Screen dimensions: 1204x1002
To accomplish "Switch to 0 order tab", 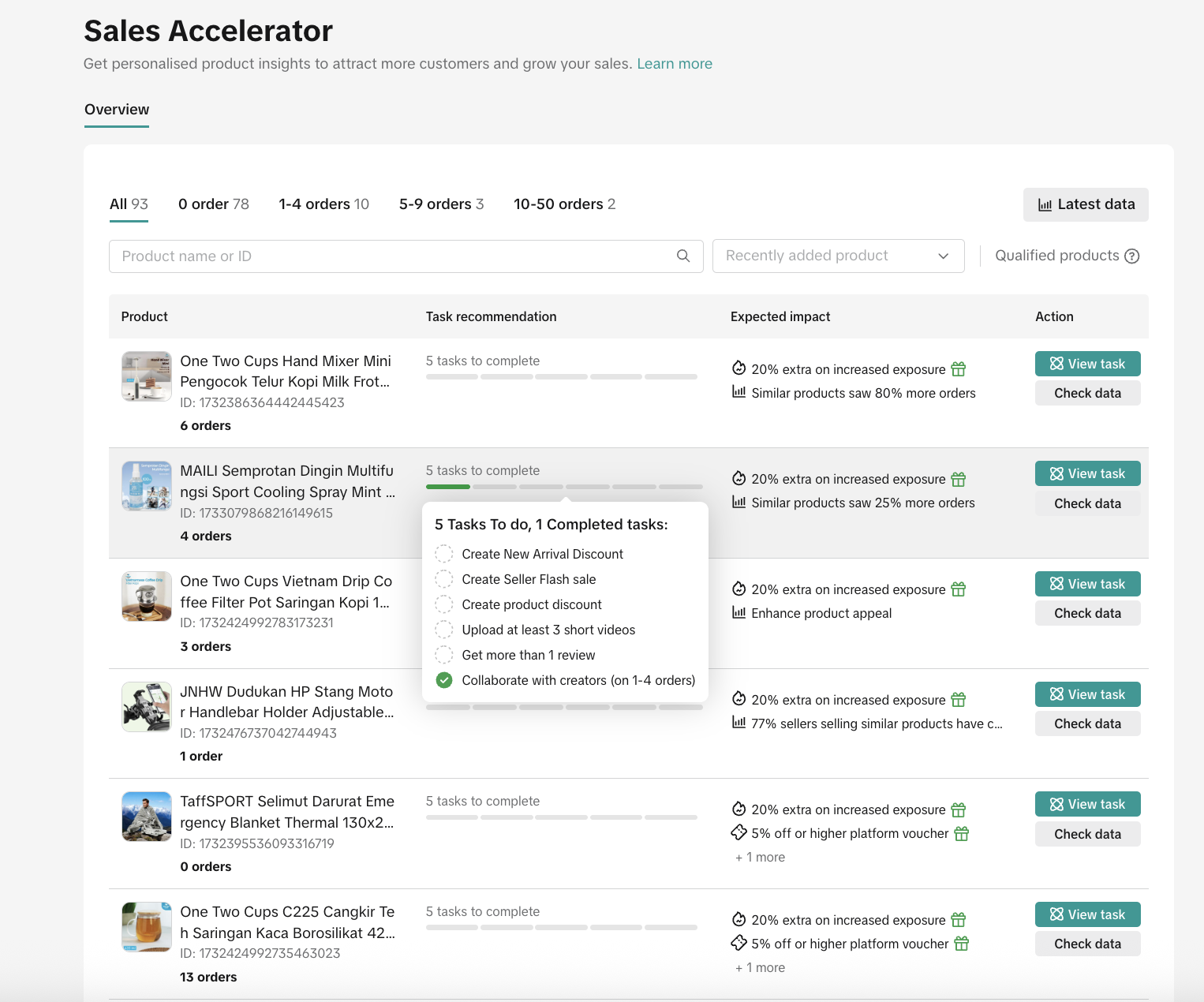I will coord(213,204).
